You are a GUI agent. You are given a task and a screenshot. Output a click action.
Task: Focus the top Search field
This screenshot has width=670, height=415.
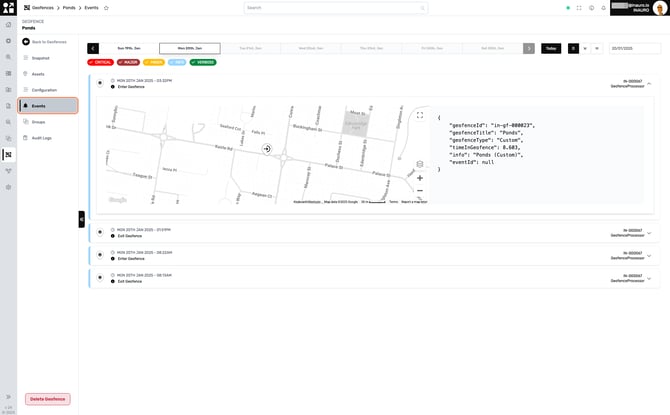click(x=336, y=8)
